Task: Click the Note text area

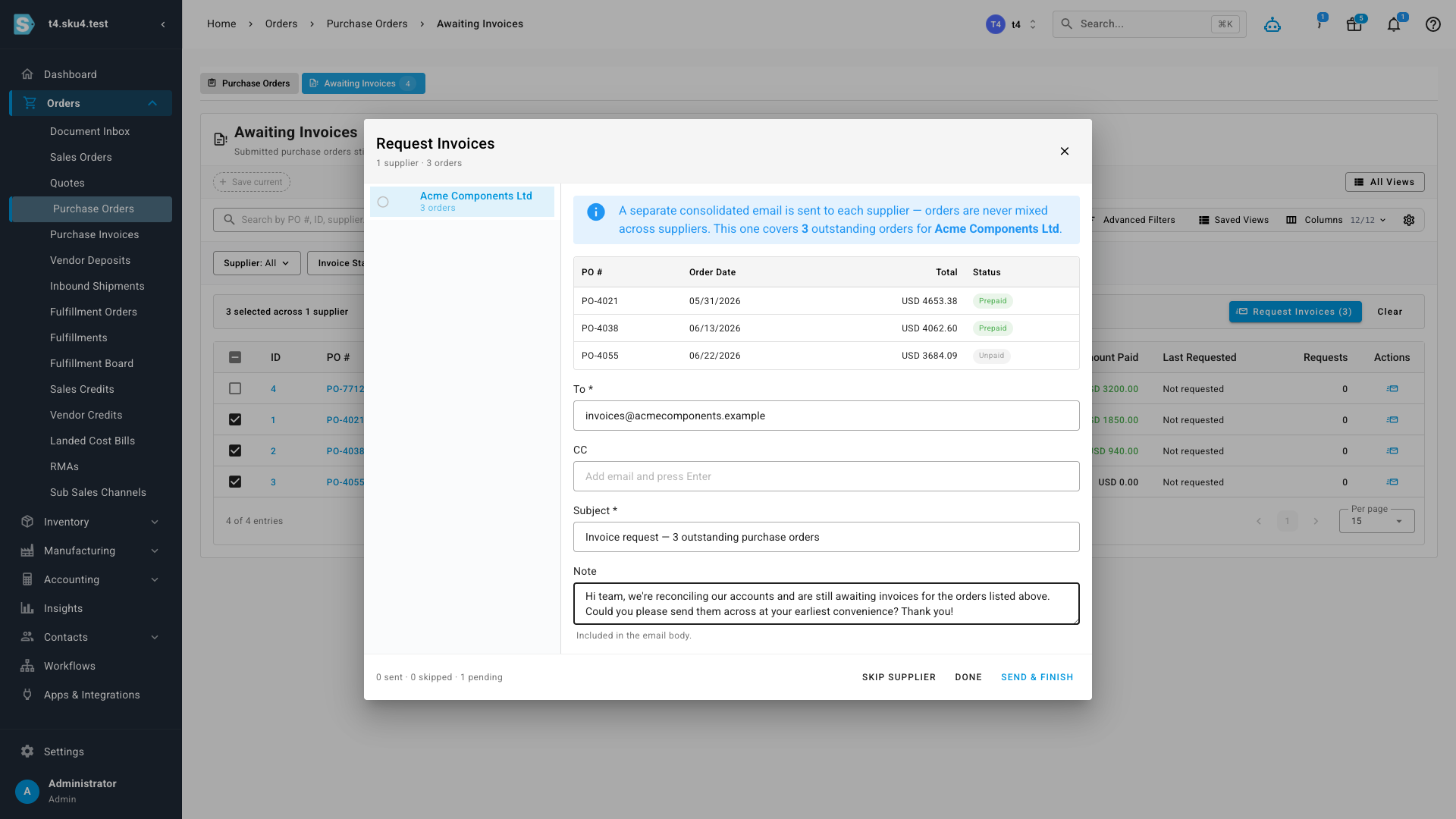Action: click(826, 604)
